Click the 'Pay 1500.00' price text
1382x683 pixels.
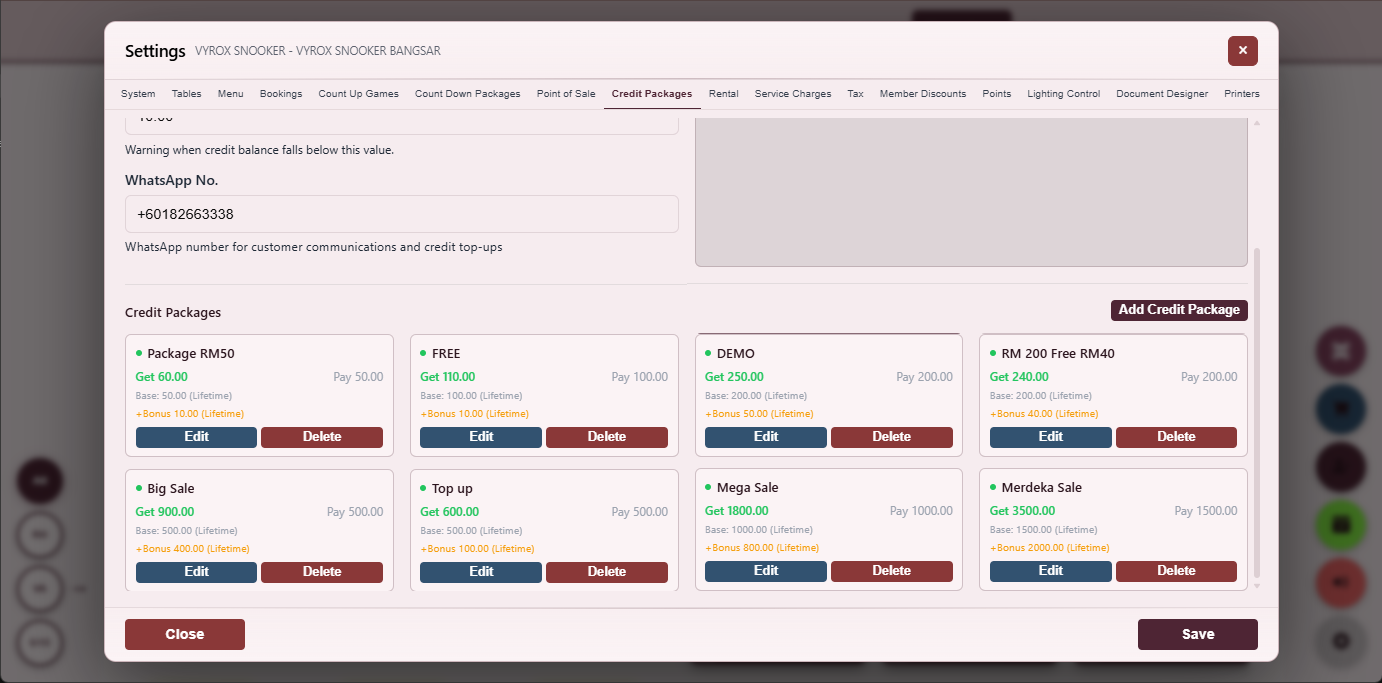(x=1206, y=511)
